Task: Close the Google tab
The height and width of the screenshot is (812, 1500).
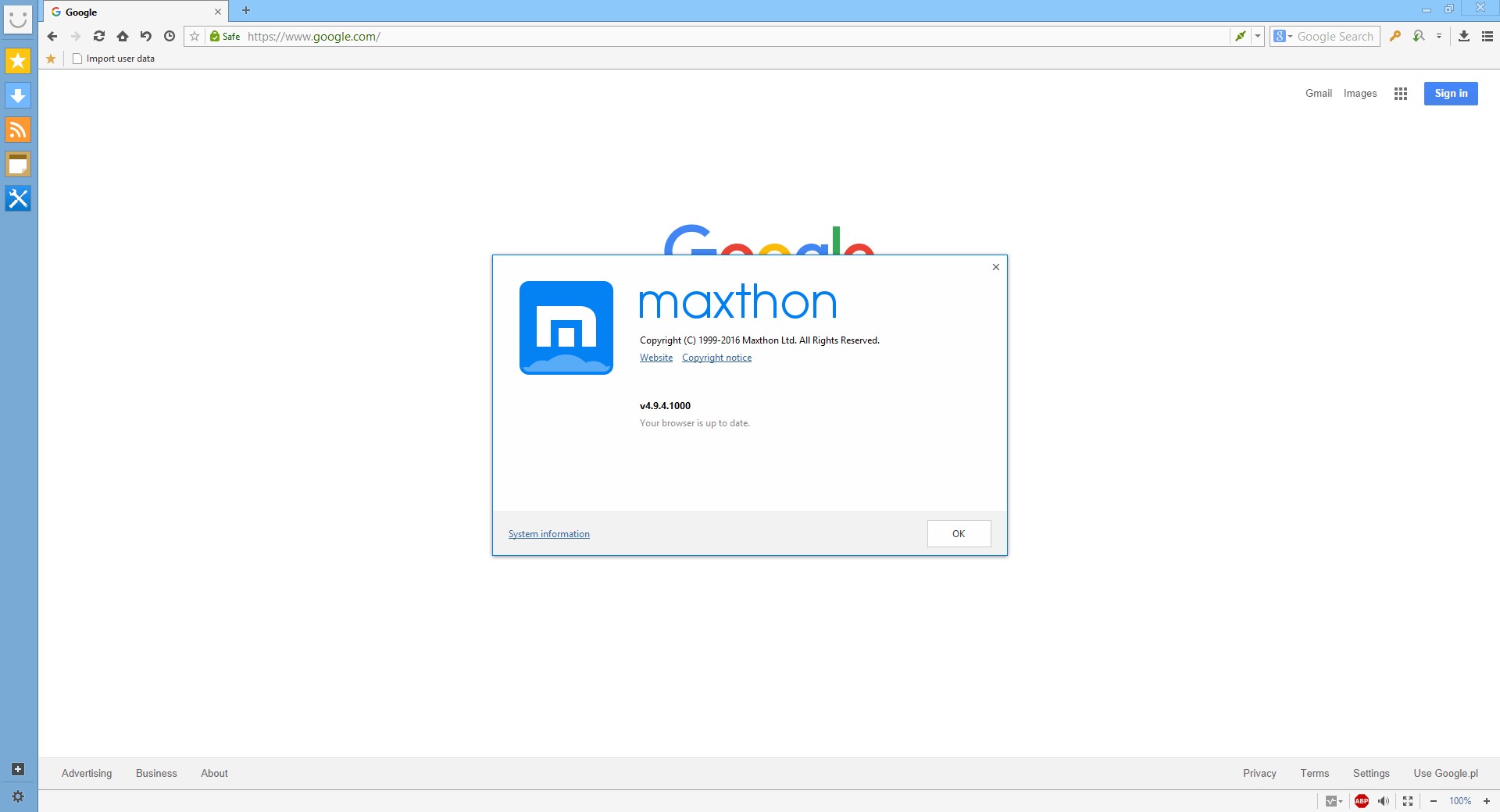Action: coord(218,12)
